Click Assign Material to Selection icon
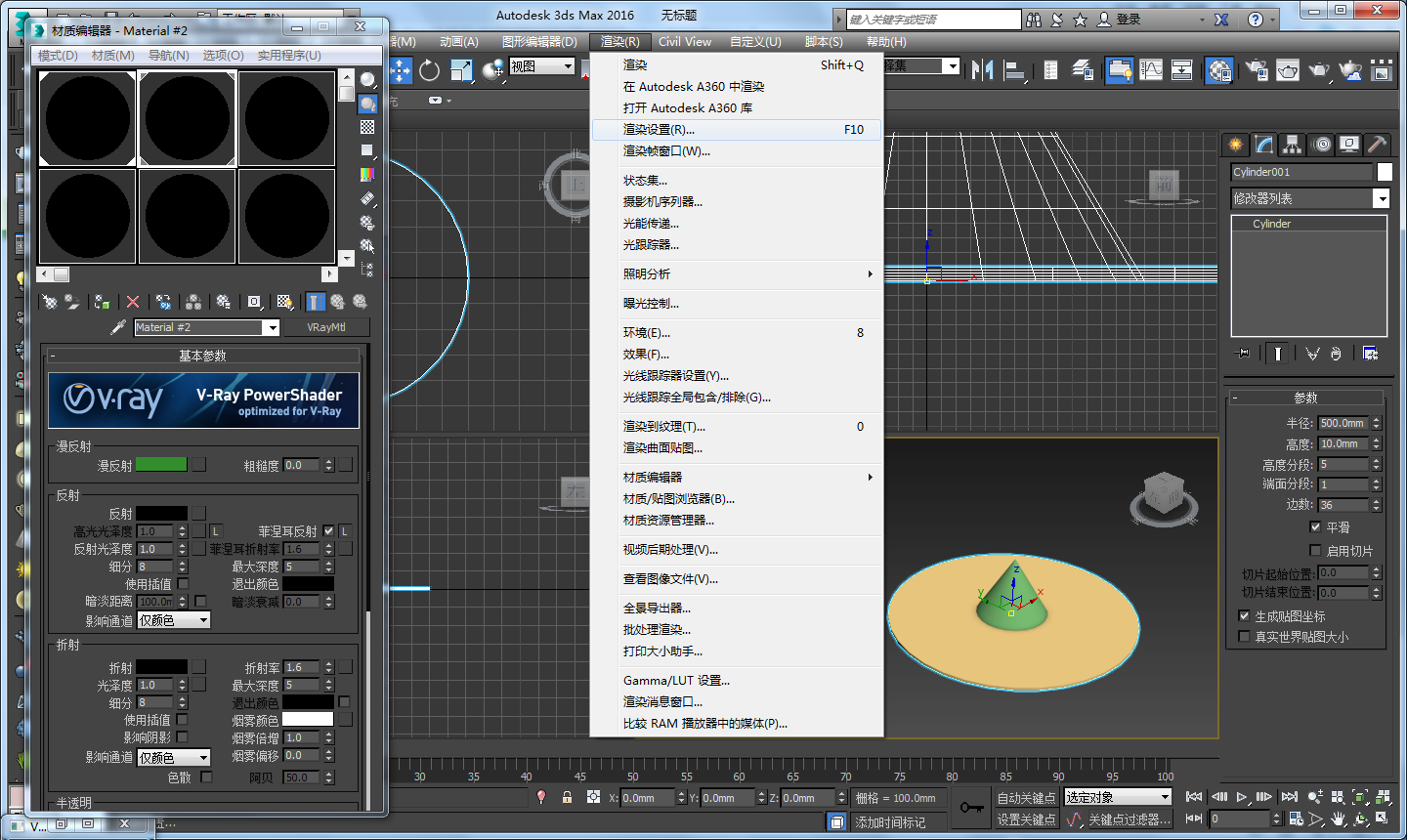The height and width of the screenshot is (840, 1407). coord(102,302)
